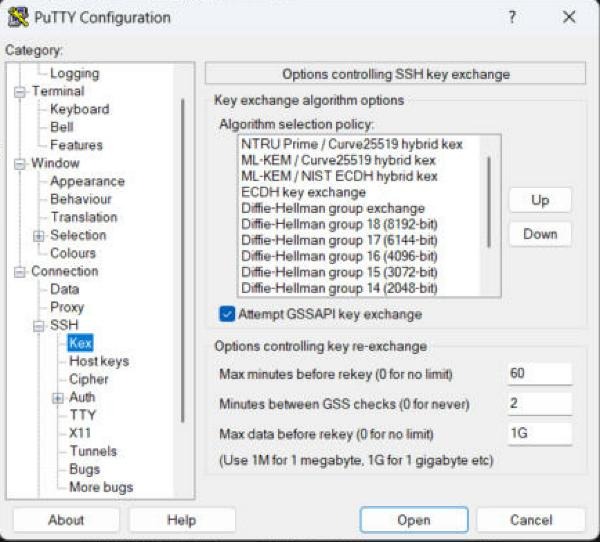The height and width of the screenshot is (542, 600).
Task: Select Diffie-Hellman group exchange entry
Action: point(359,208)
